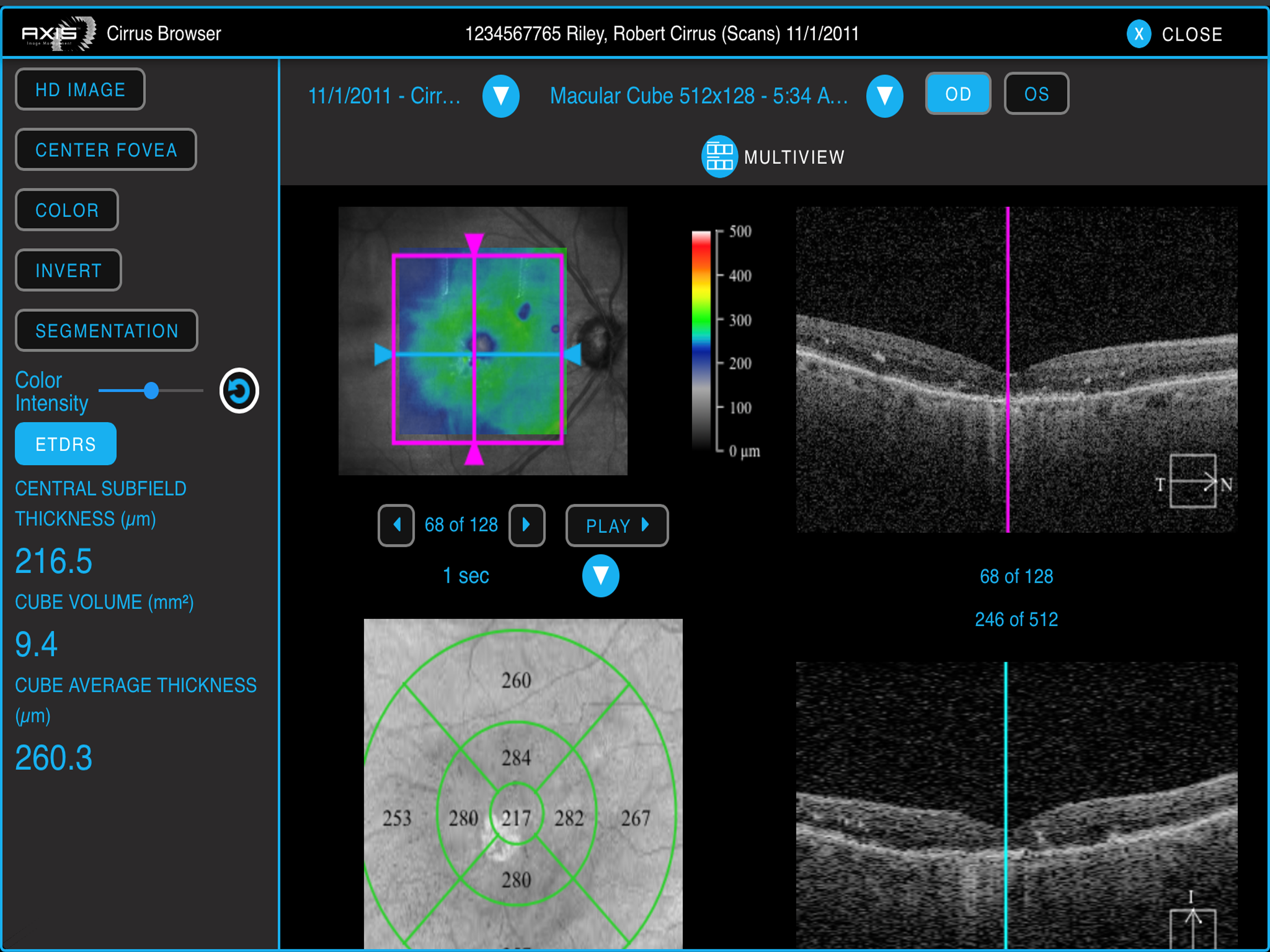Go to previous slice with left arrow

(x=396, y=525)
